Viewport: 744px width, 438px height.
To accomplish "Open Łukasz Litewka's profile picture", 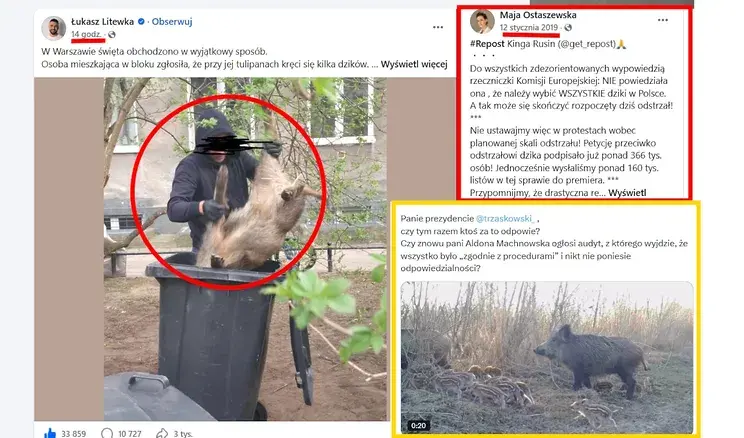I will [x=53, y=28].
